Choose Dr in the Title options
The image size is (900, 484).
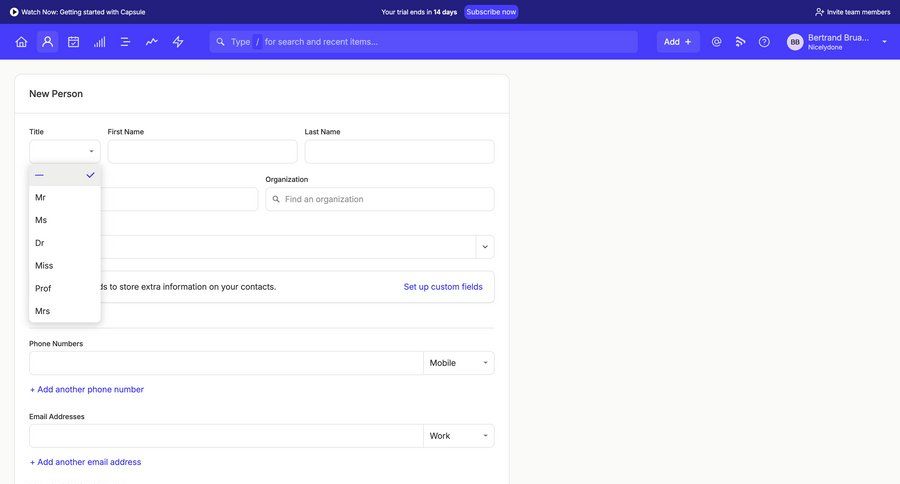pyautogui.click(x=40, y=243)
